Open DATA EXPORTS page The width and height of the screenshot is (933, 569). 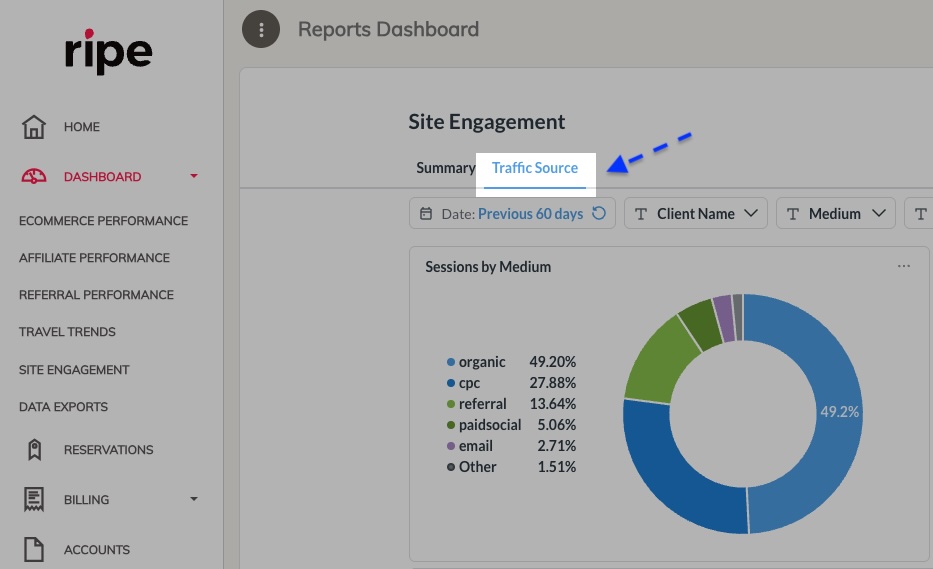click(x=63, y=407)
